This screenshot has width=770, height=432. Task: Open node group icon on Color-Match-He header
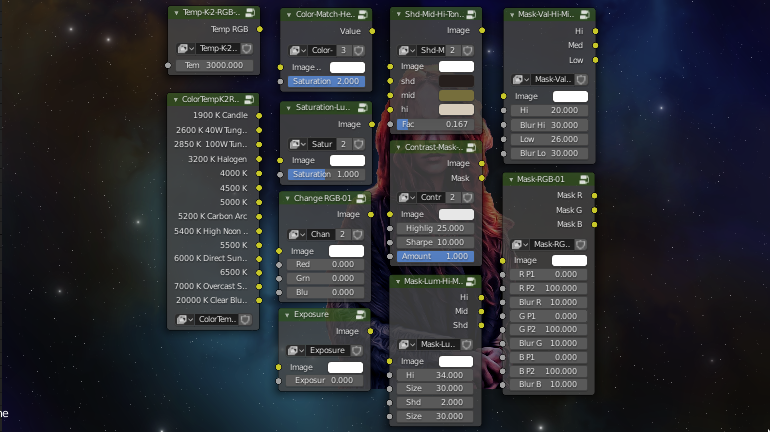pos(363,14)
